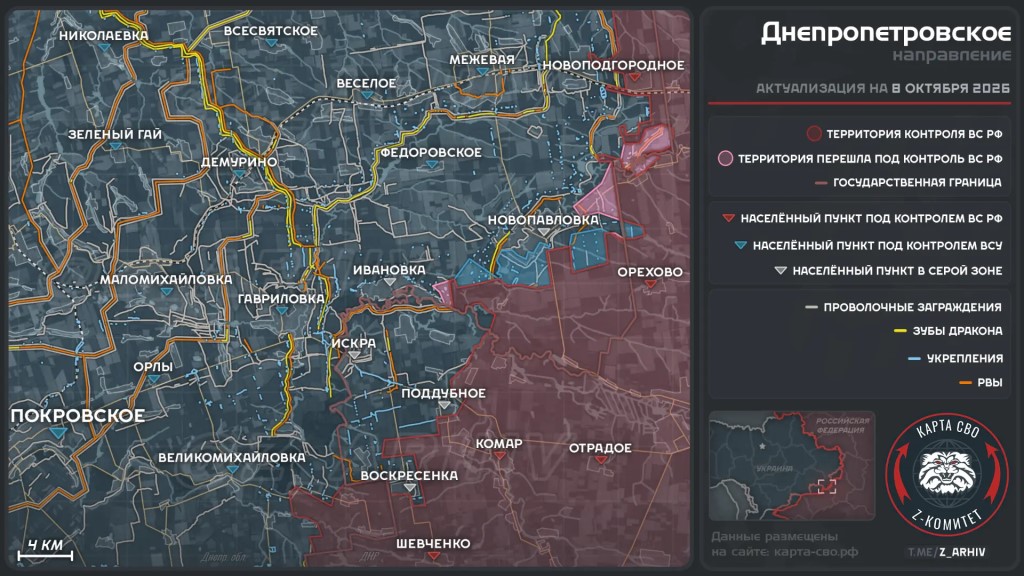Click the line icon beside "Государственная граница"
The height and width of the screenshot is (576, 1024).
821,183
